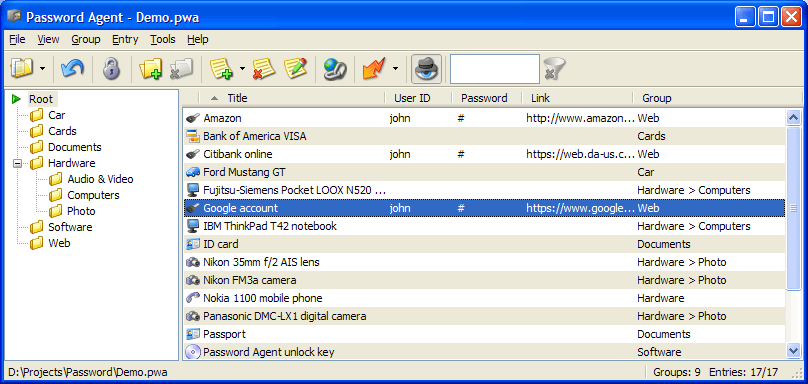Click the orange lightning auto-fill icon
Screen dimensions: 808x384
pos(374,68)
